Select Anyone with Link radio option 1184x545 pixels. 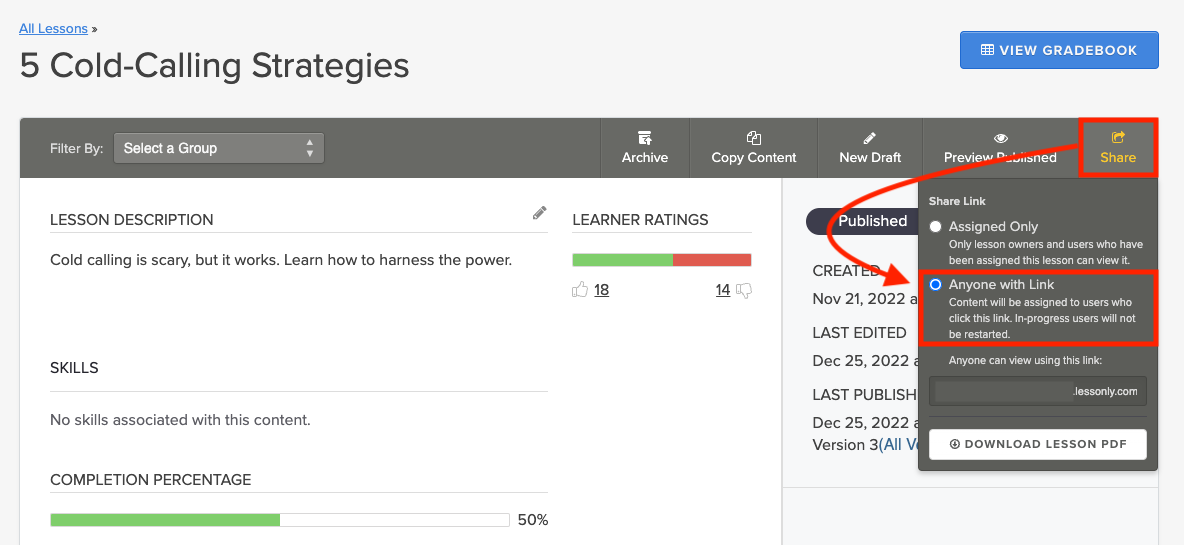click(935, 285)
